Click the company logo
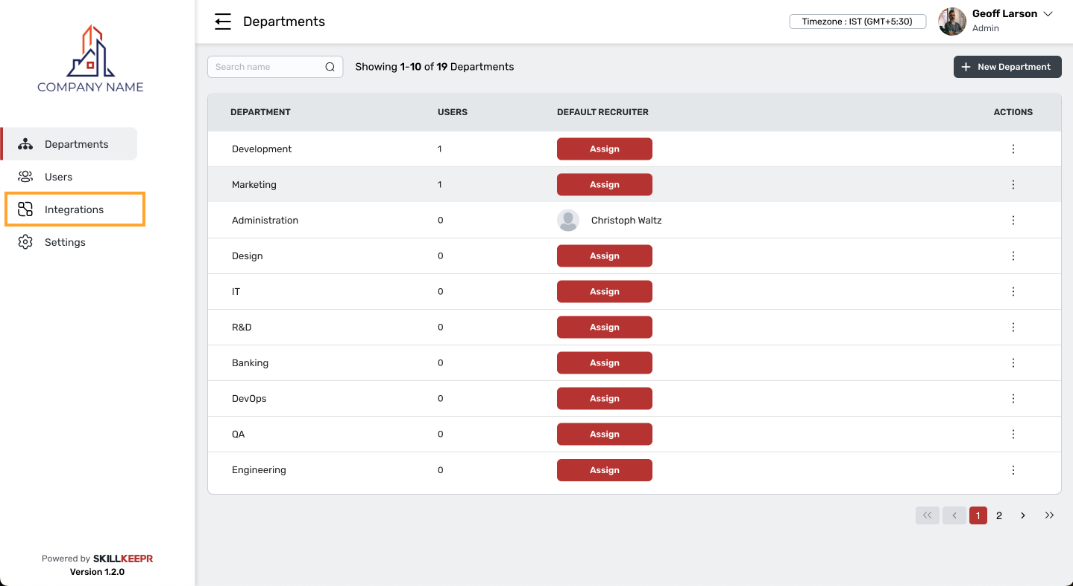 tap(90, 59)
